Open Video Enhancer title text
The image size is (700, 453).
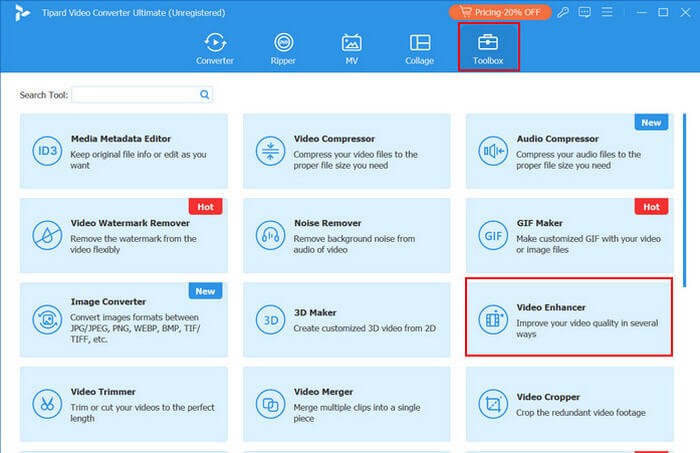(x=551, y=308)
